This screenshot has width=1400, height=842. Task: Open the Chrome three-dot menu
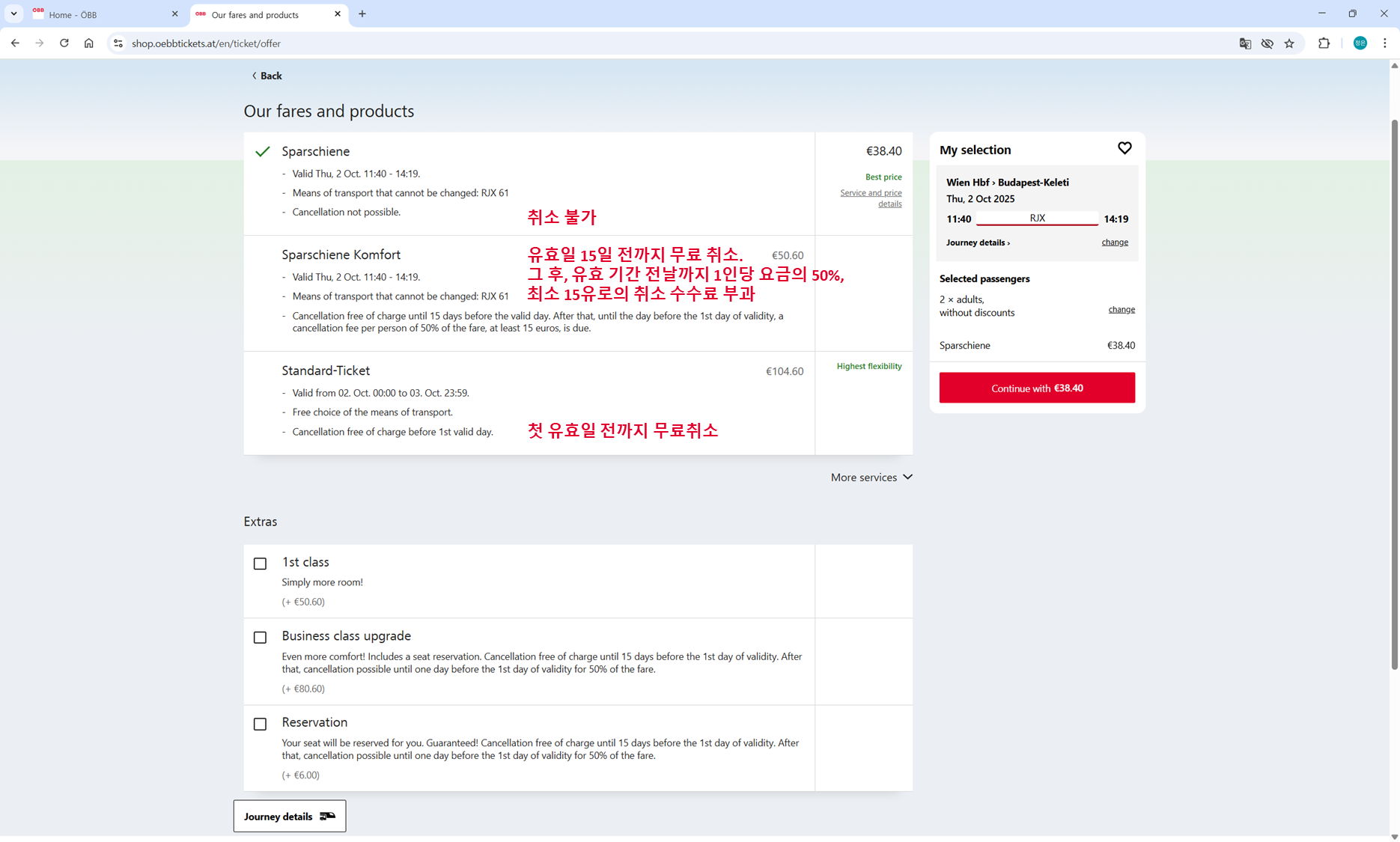[1385, 43]
